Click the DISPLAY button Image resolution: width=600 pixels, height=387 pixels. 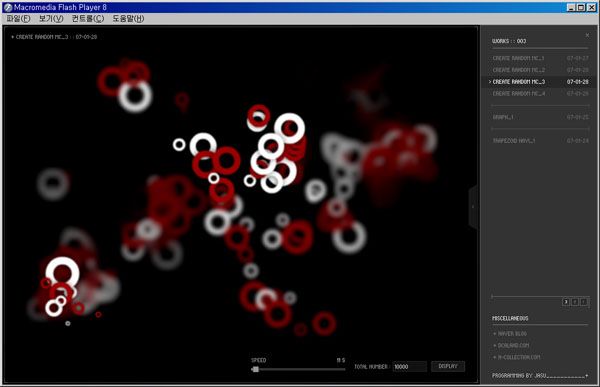pyautogui.click(x=448, y=367)
